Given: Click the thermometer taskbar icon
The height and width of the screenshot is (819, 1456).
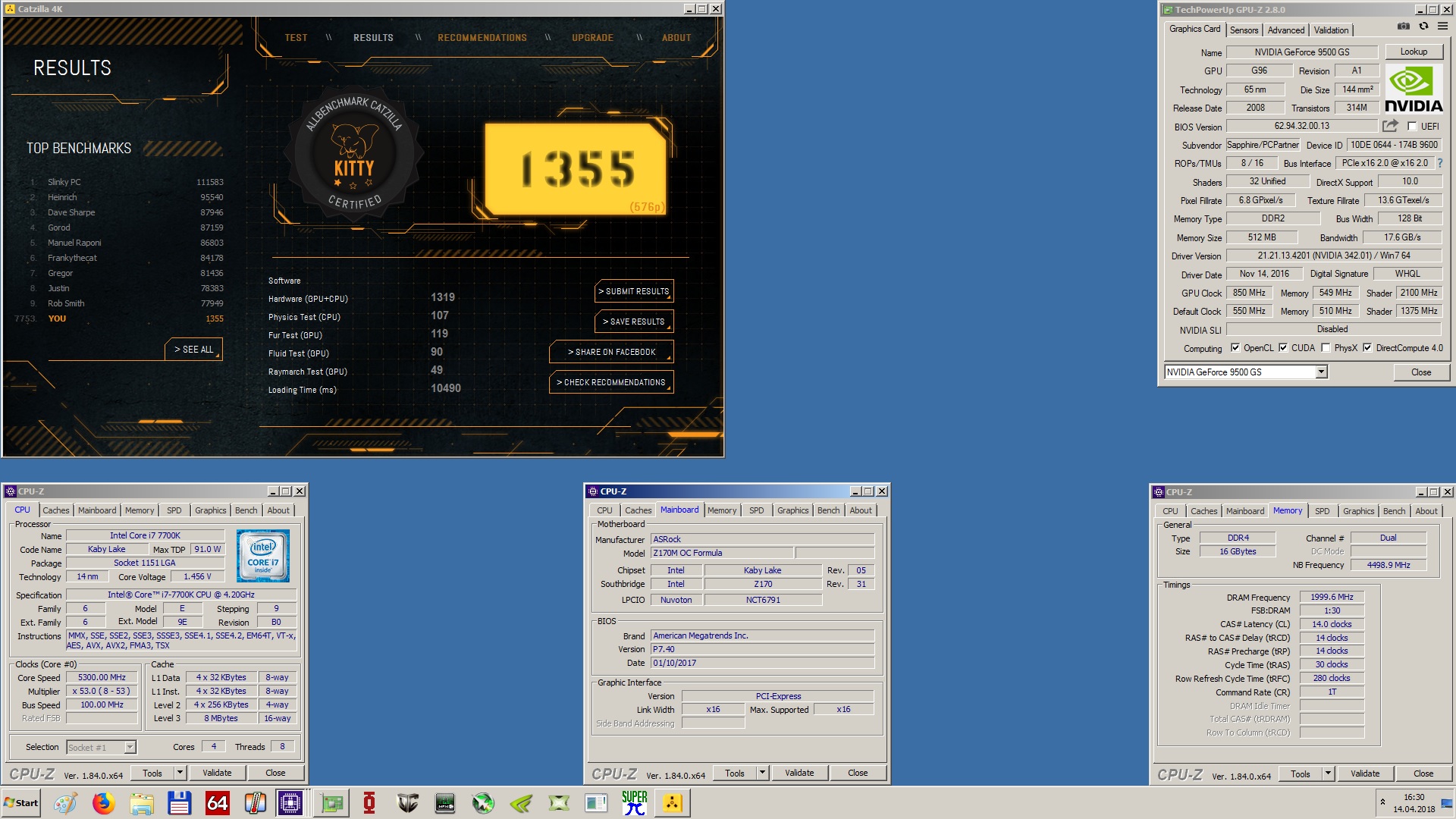Looking at the screenshot, I should pos(255,803).
